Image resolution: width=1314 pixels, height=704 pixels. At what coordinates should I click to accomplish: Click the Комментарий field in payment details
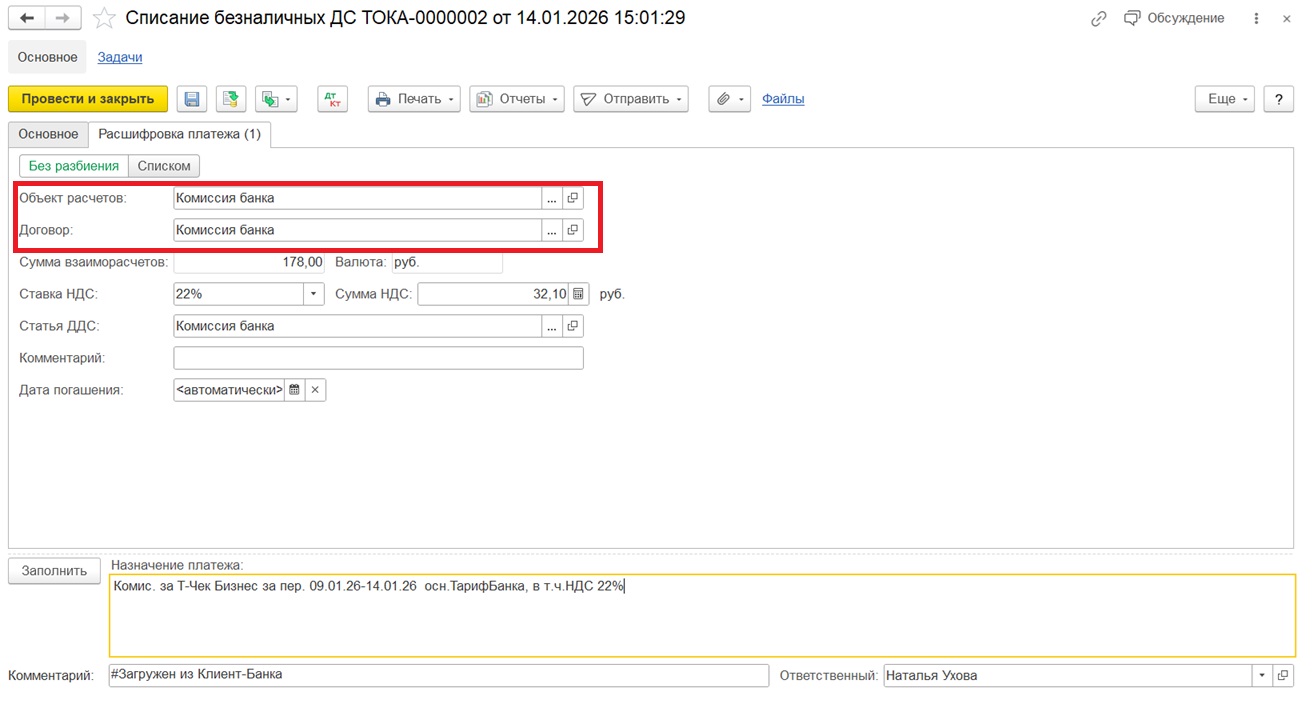(378, 358)
